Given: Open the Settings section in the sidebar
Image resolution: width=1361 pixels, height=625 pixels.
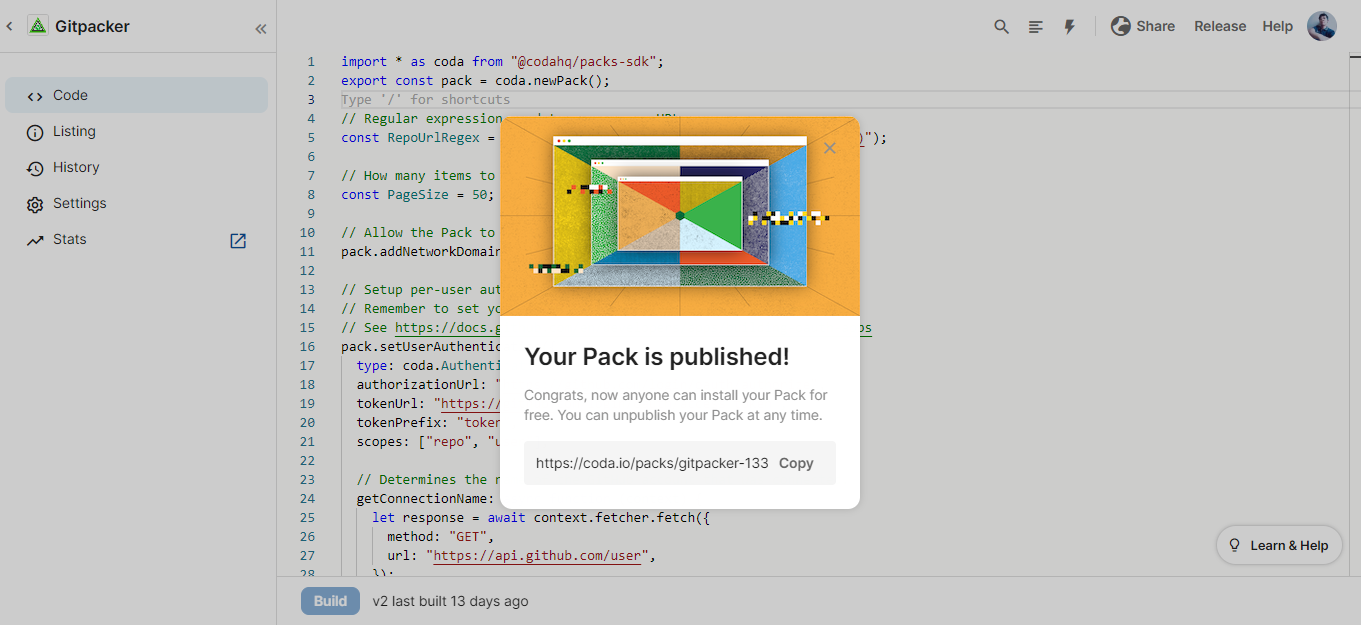Looking at the screenshot, I should pos(137,203).
